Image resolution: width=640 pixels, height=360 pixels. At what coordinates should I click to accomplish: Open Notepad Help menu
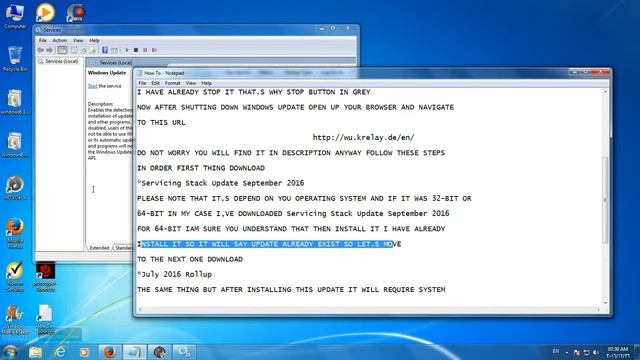point(207,83)
